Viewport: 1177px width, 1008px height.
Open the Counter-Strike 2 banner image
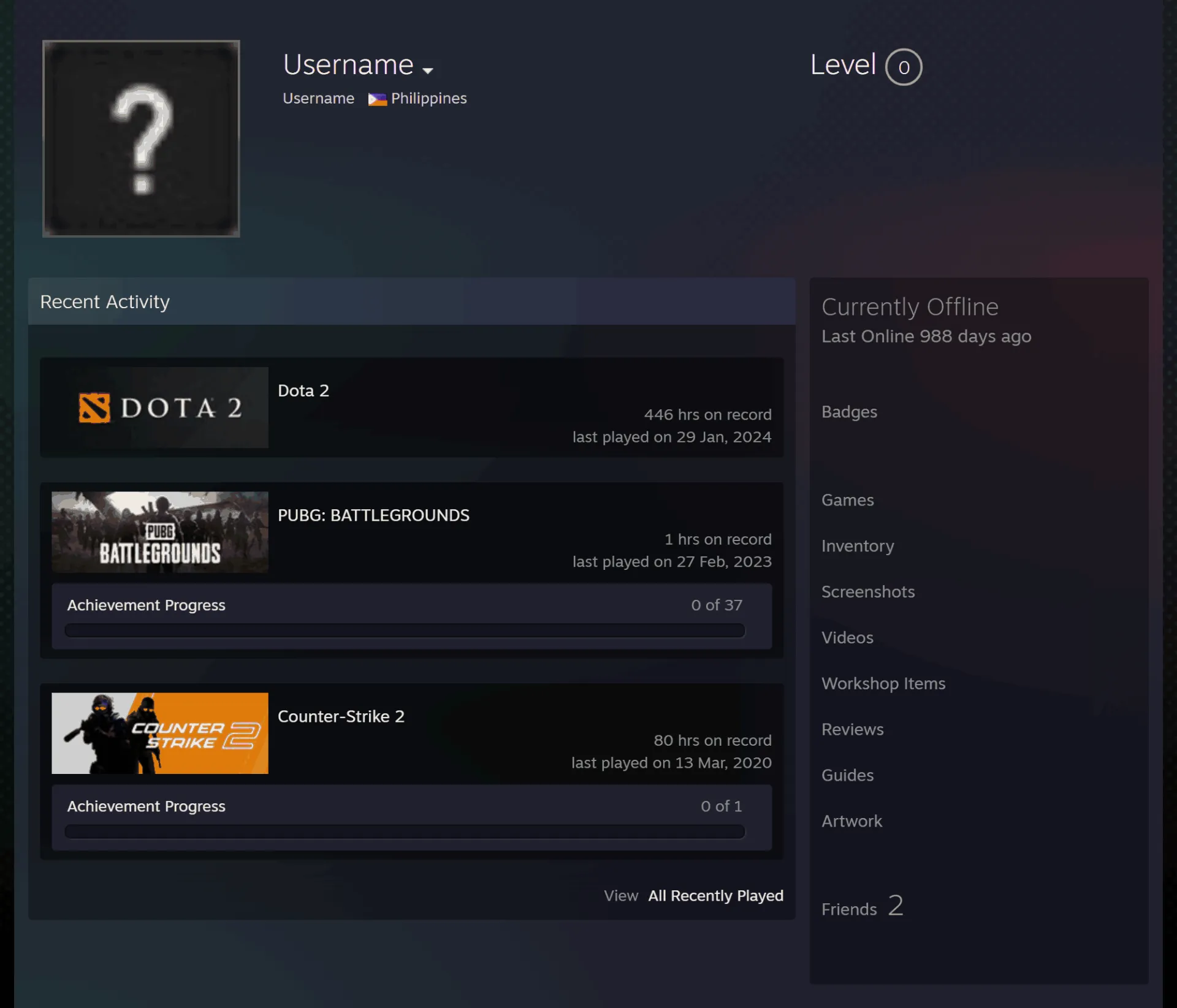tap(160, 733)
